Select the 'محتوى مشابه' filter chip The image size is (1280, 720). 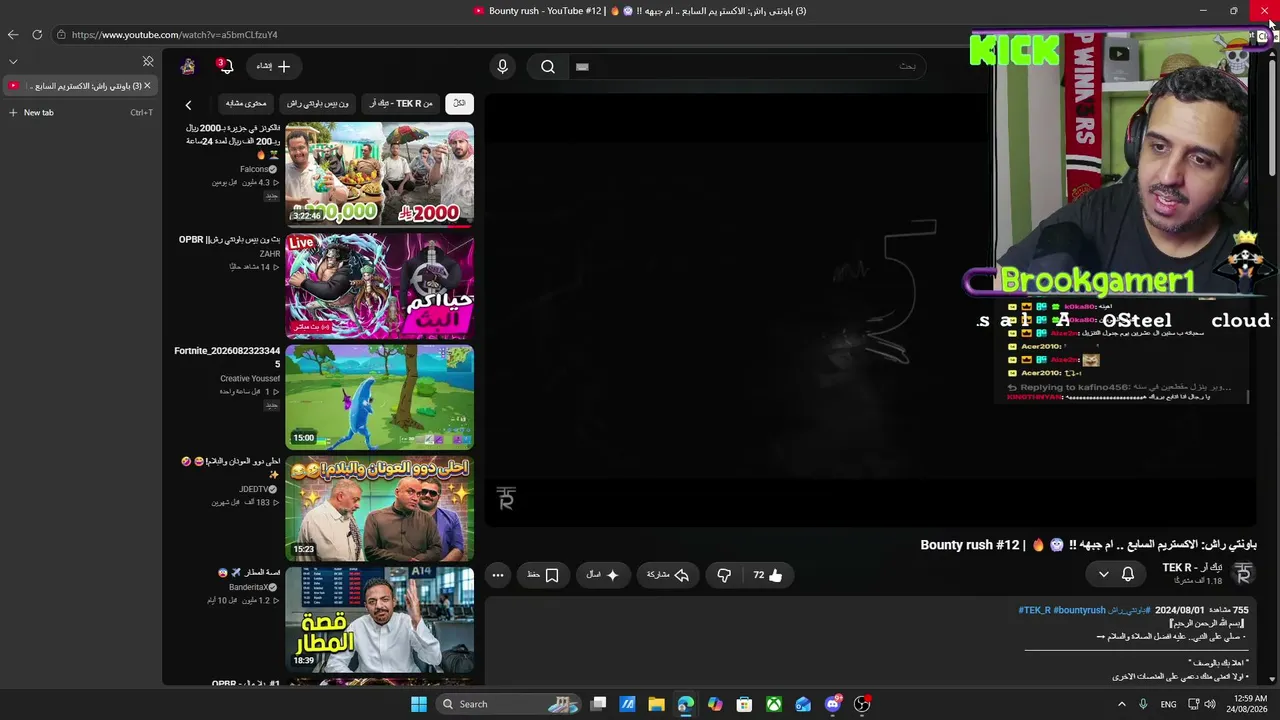(x=246, y=103)
